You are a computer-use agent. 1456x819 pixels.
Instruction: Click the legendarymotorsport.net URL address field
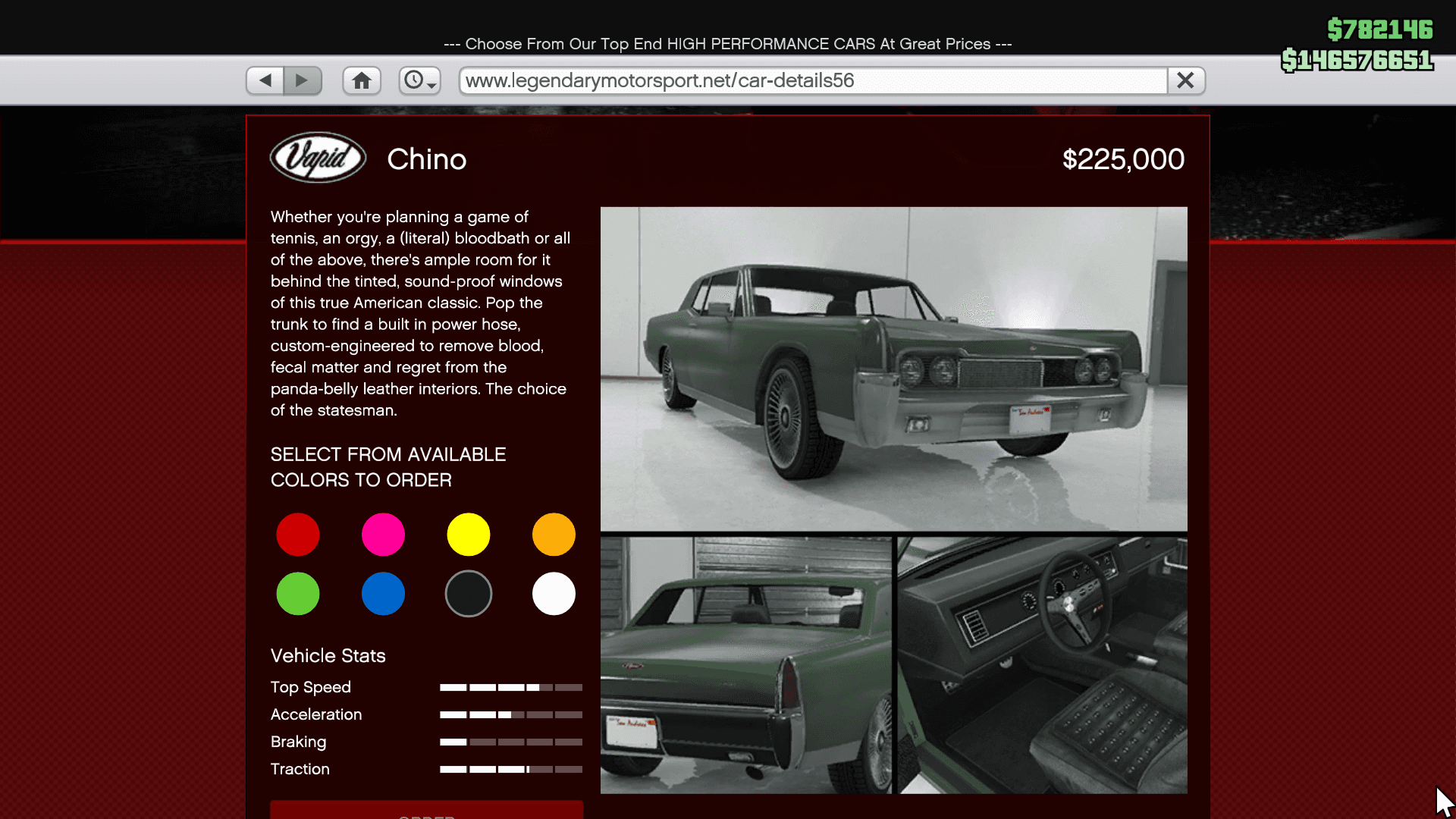point(811,80)
